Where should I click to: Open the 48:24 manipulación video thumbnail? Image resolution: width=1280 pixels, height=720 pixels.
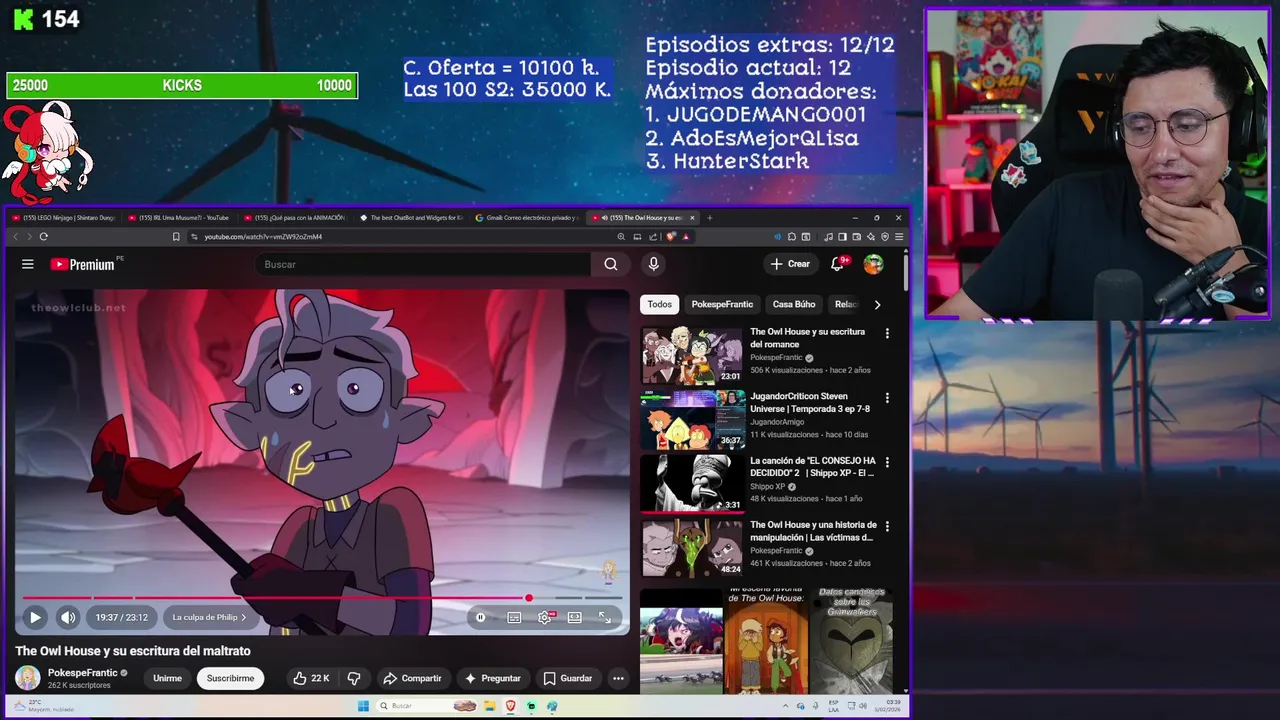[692, 548]
